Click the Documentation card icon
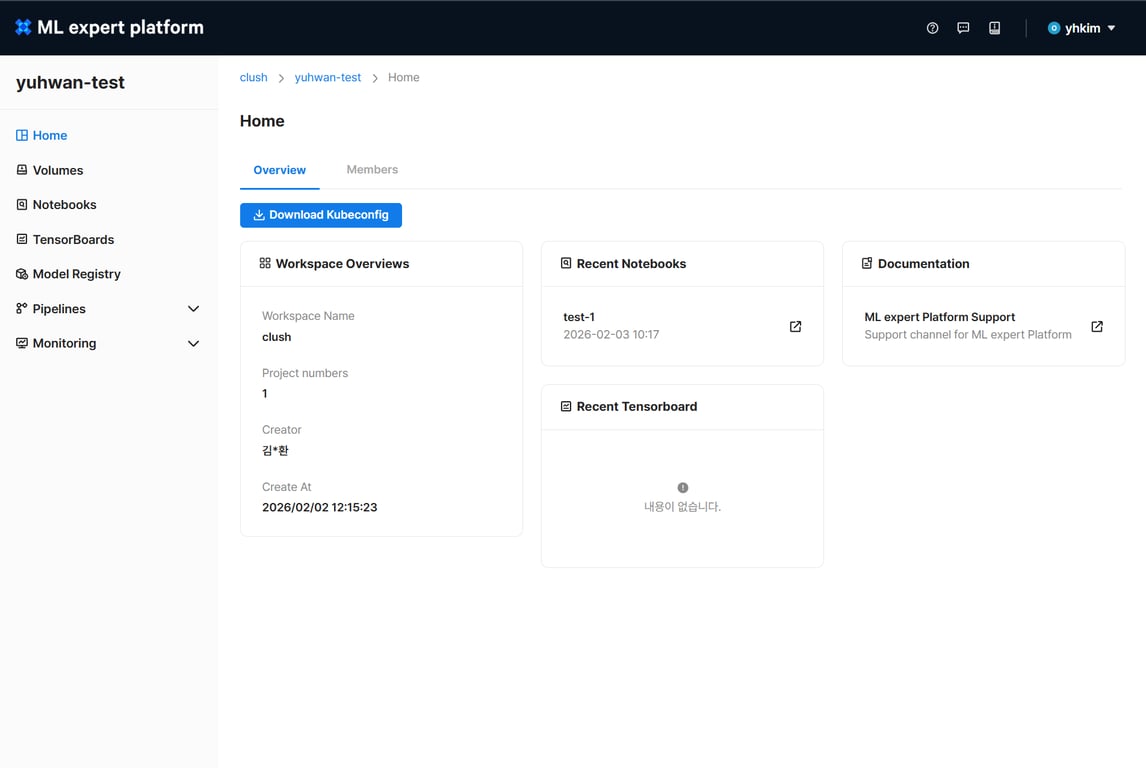 tap(867, 263)
